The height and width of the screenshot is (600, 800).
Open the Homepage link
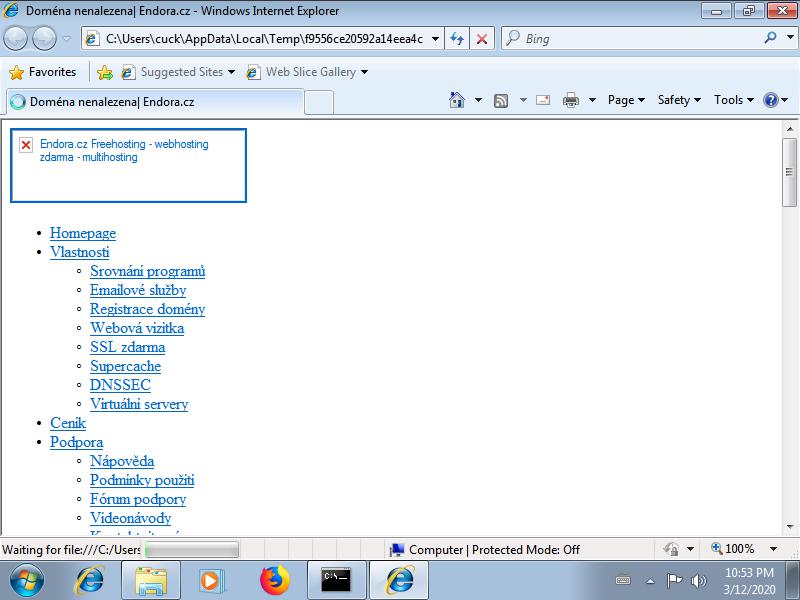point(83,233)
